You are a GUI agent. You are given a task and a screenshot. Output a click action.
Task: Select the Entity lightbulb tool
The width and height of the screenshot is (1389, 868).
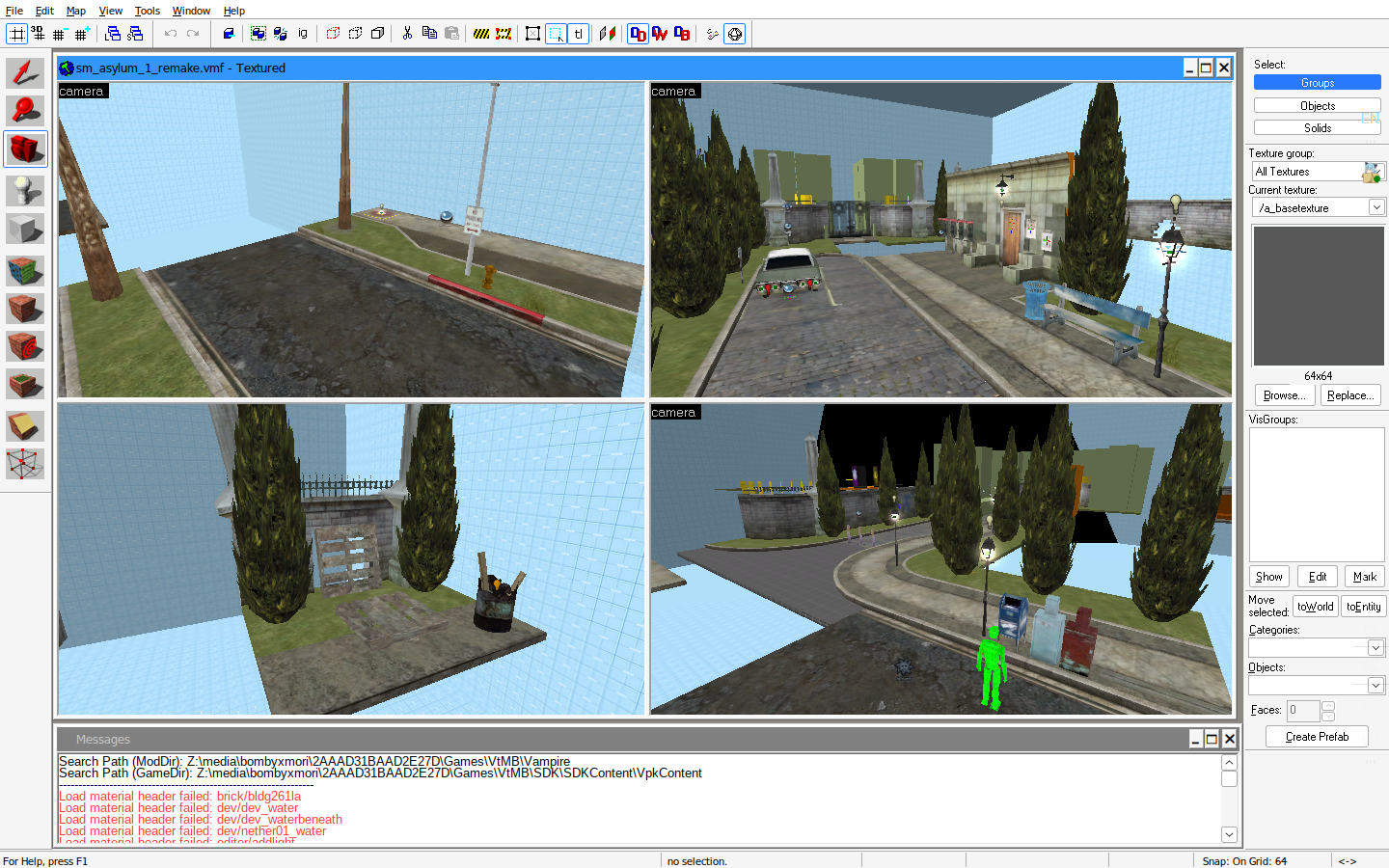[25, 190]
